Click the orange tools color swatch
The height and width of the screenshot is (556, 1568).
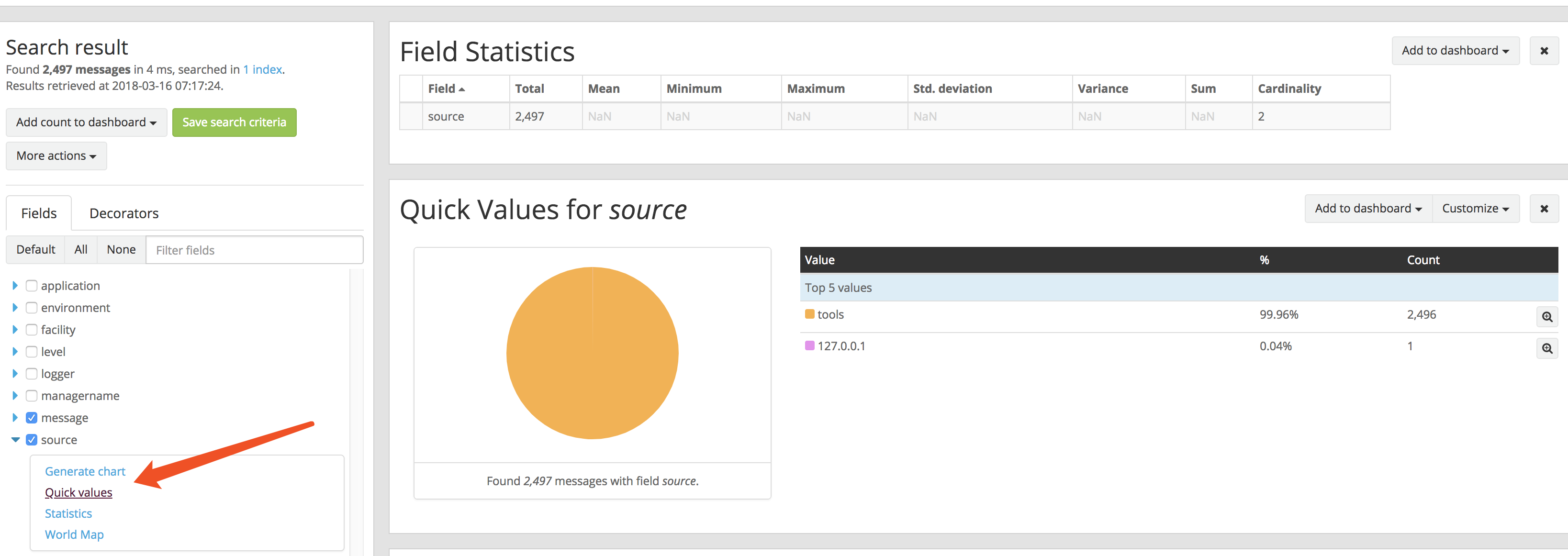coord(809,314)
